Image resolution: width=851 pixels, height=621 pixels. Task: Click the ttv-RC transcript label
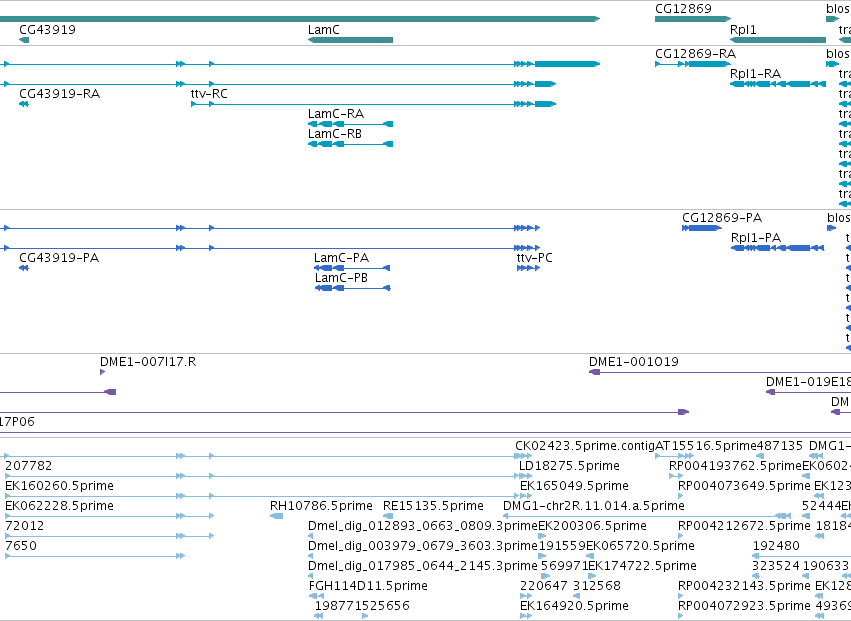(x=209, y=93)
